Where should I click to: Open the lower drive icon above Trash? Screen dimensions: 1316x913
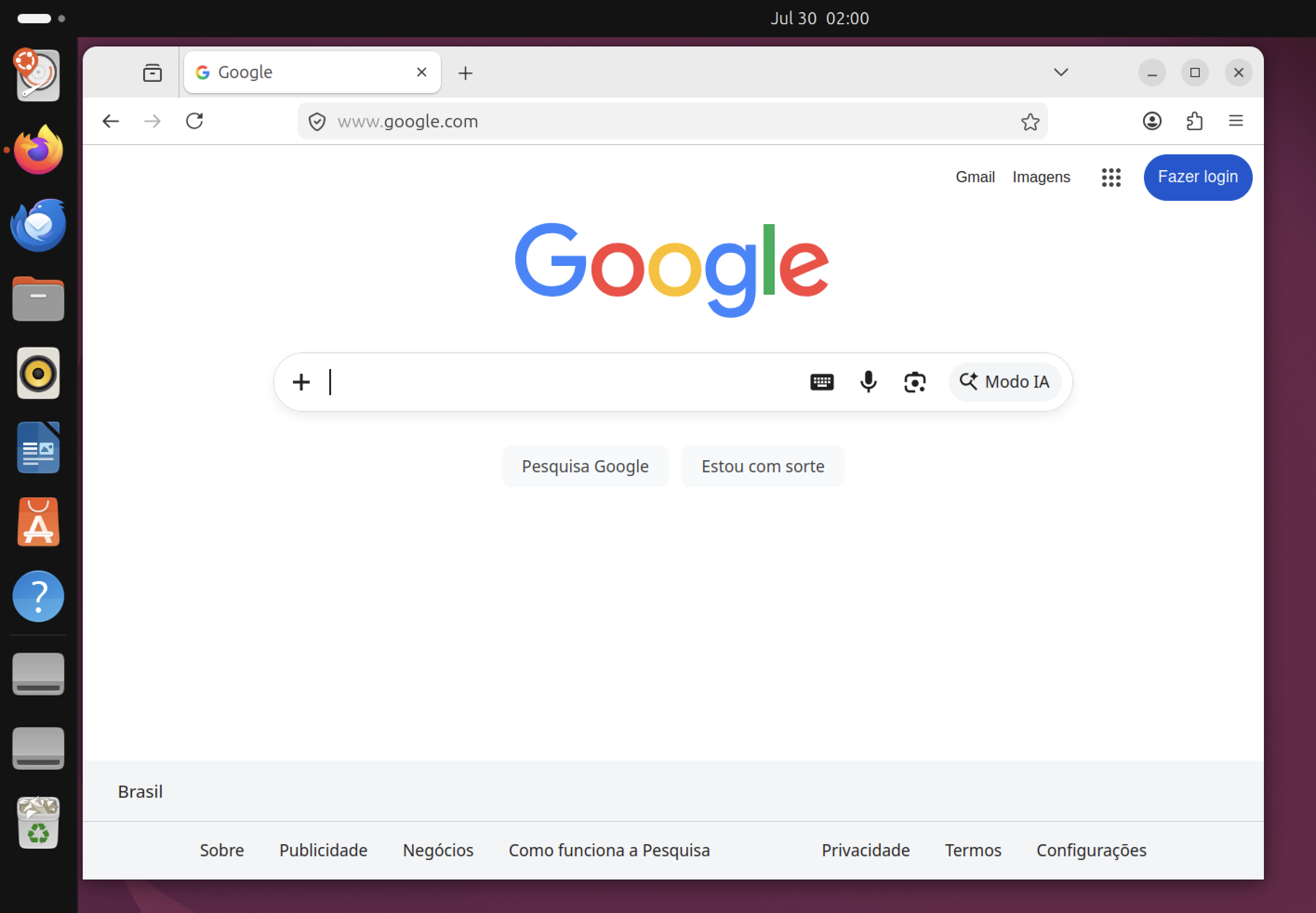pos(38,748)
